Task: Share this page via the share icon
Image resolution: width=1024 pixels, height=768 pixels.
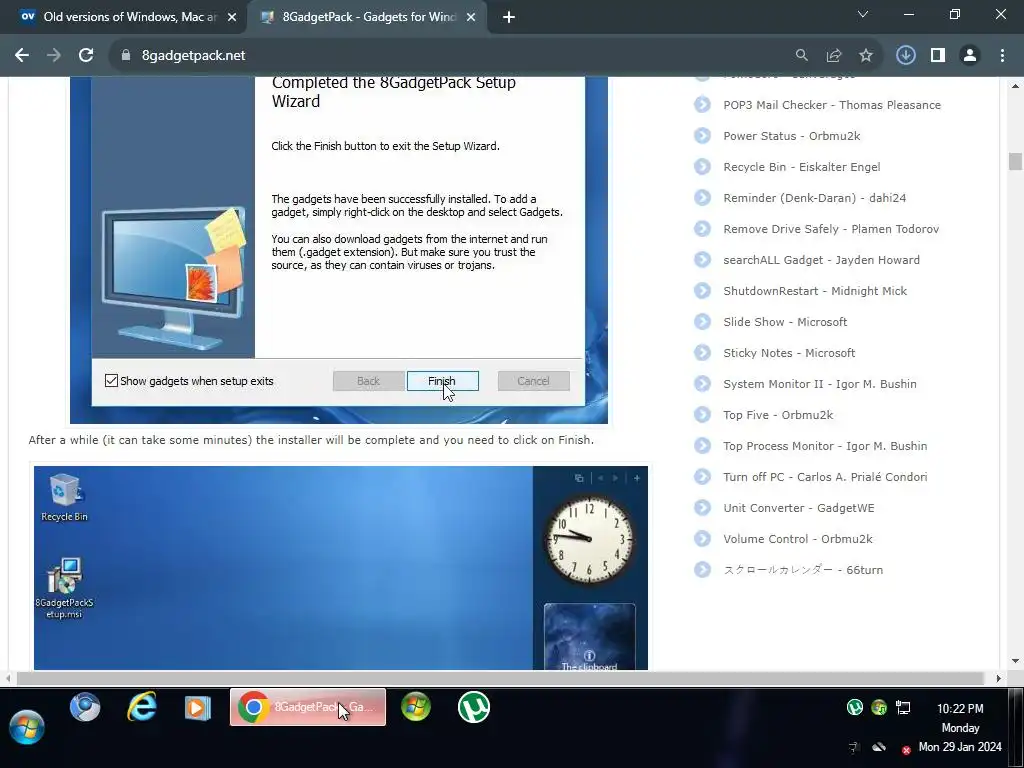Action: (x=833, y=56)
